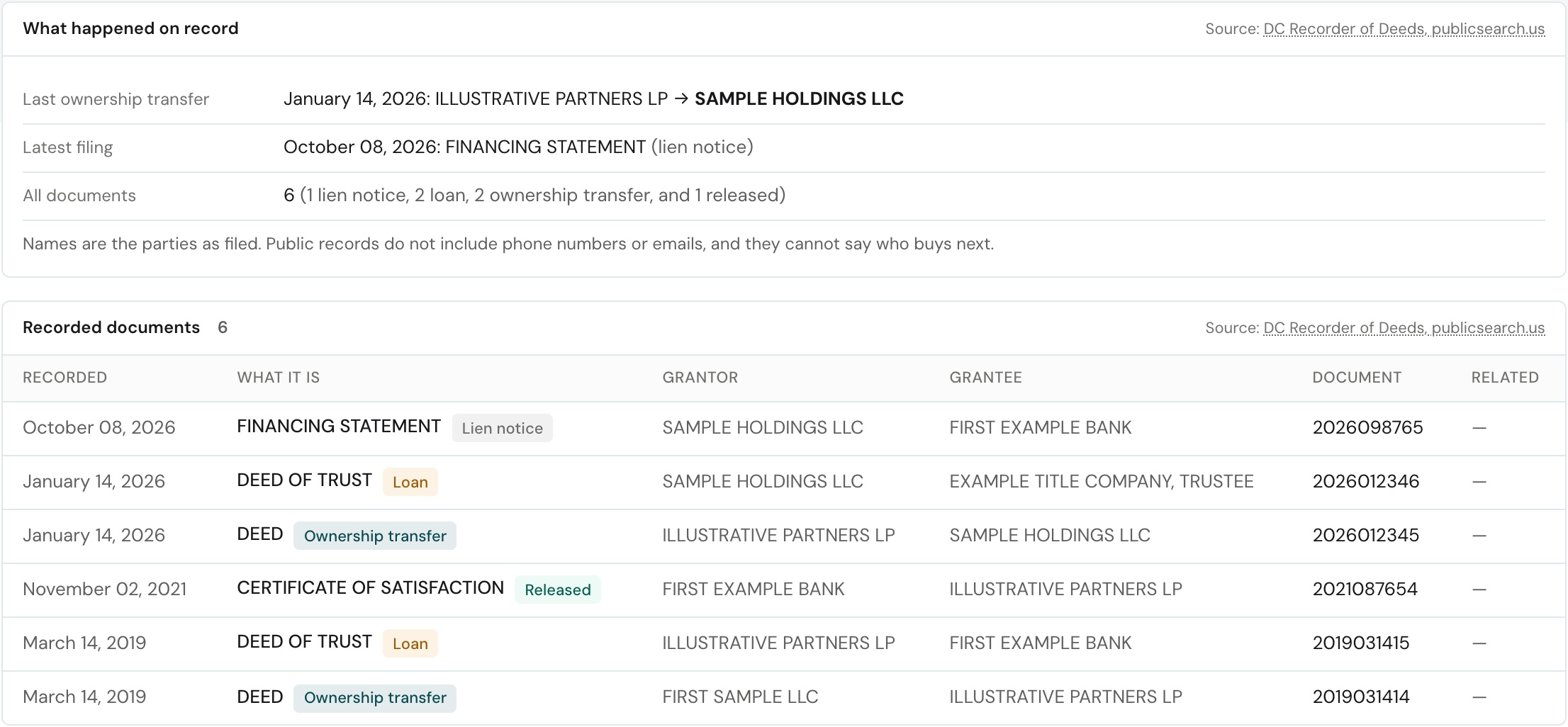Image resolution: width=1568 pixels, height=727 pixels.
Task: Click the Latest filing label
Action: click(x=67, y=147)
